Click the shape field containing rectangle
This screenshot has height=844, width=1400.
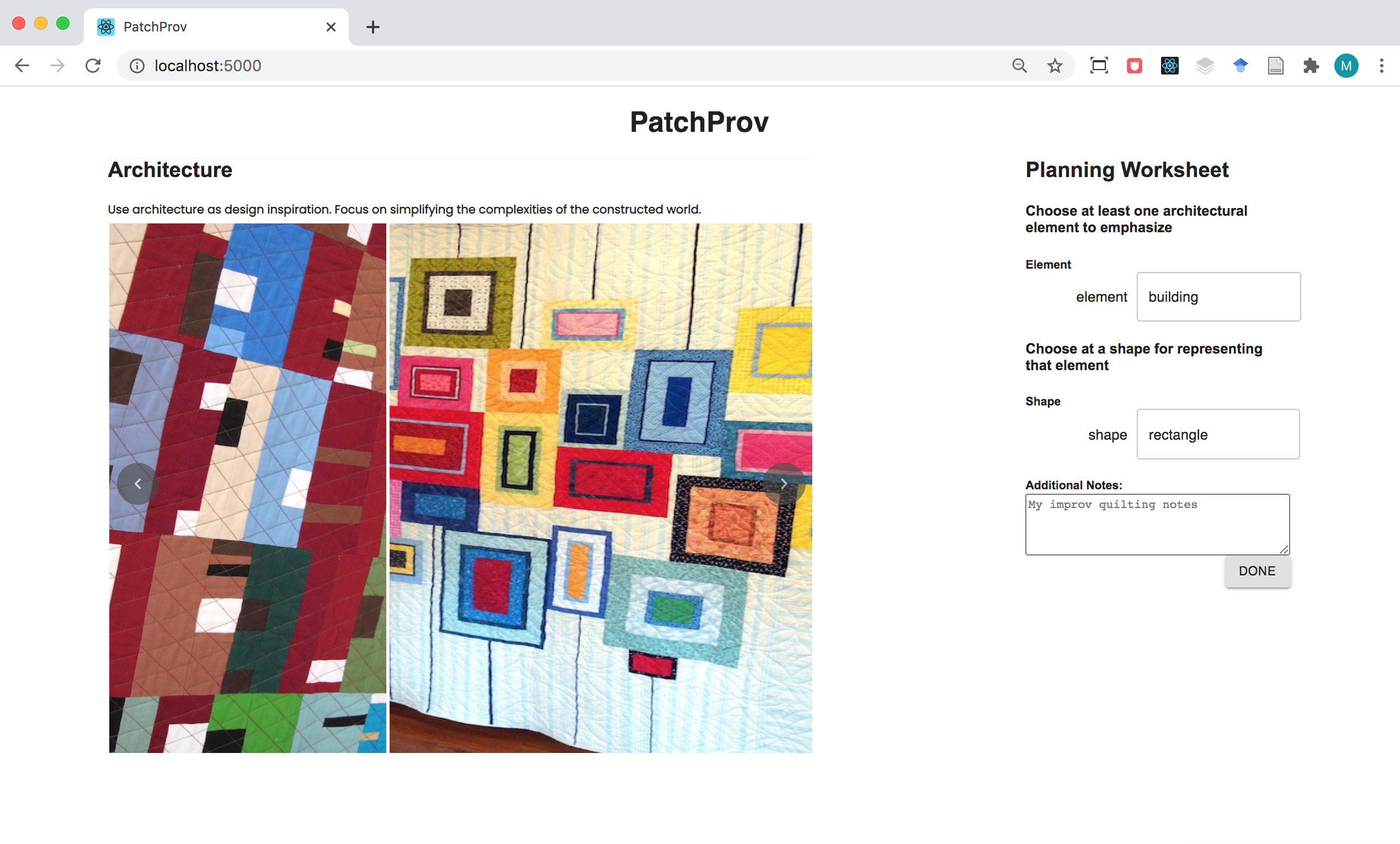(1217, 435)
